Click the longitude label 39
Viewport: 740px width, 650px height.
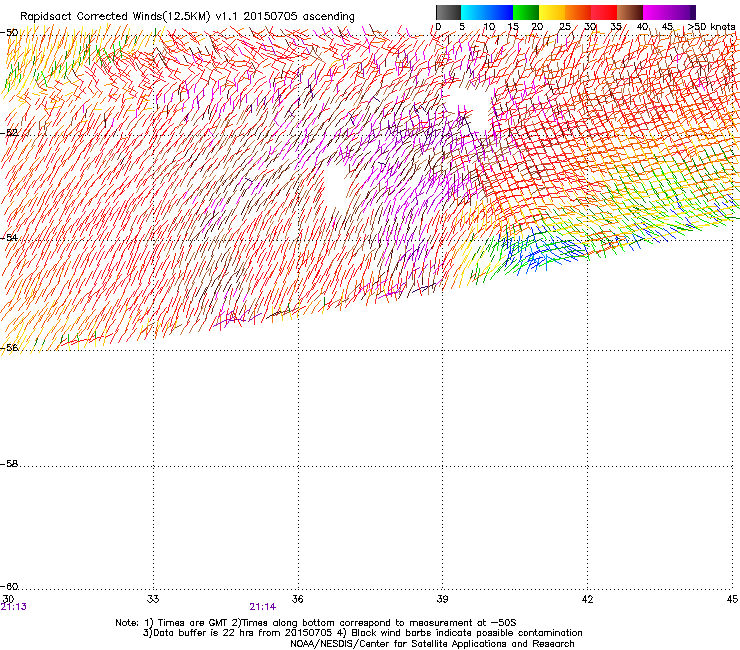(442, 599)
